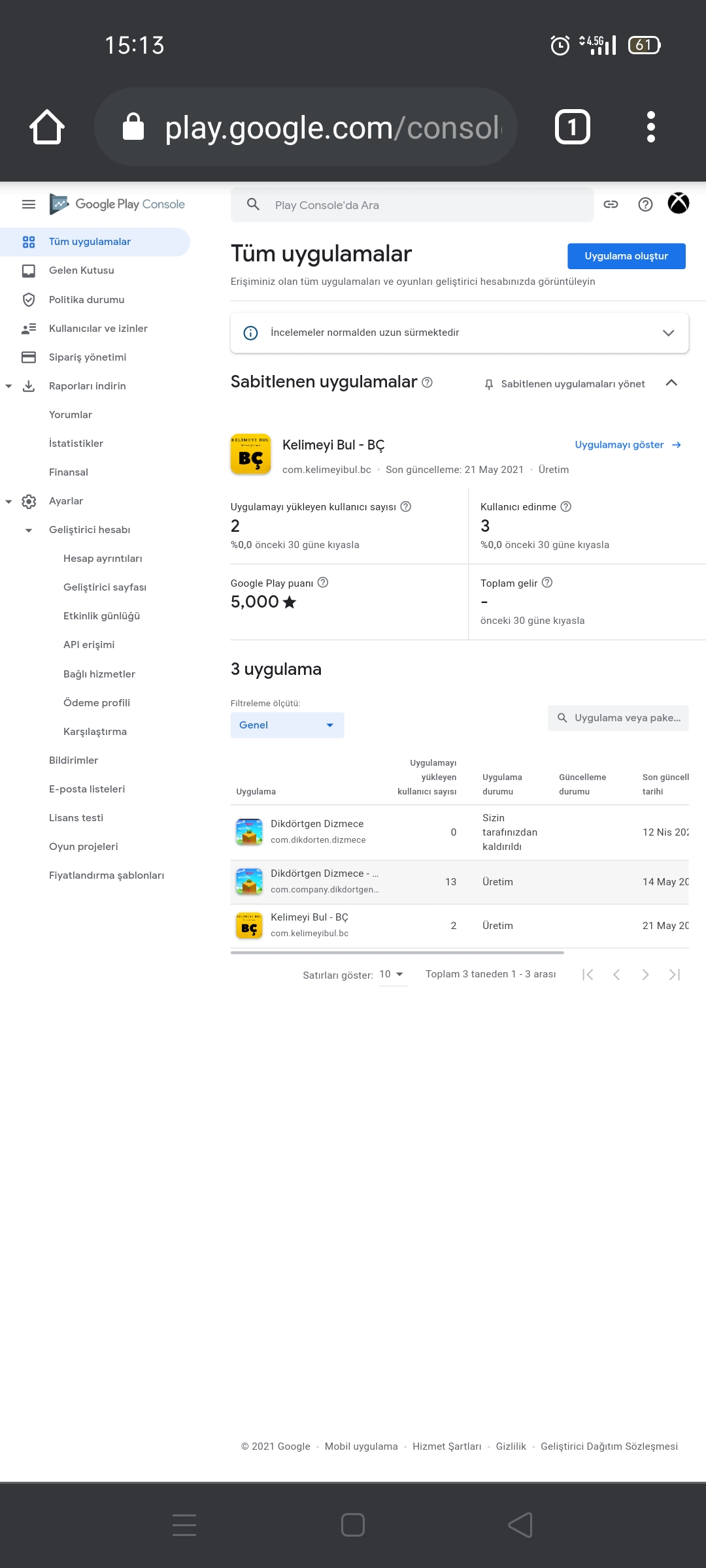Open Kullanıcılar ve izinler in sidebar

[x=98, y=329]
